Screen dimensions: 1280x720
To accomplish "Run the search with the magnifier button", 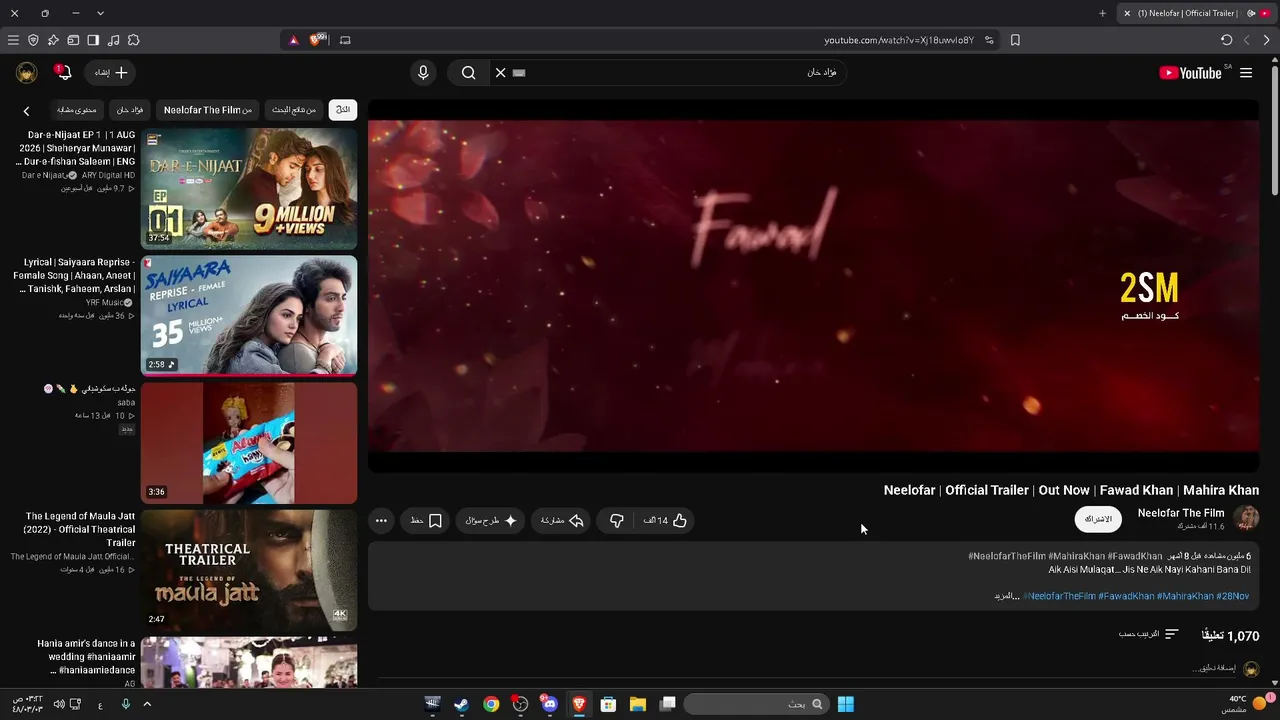I will [468, 73].
